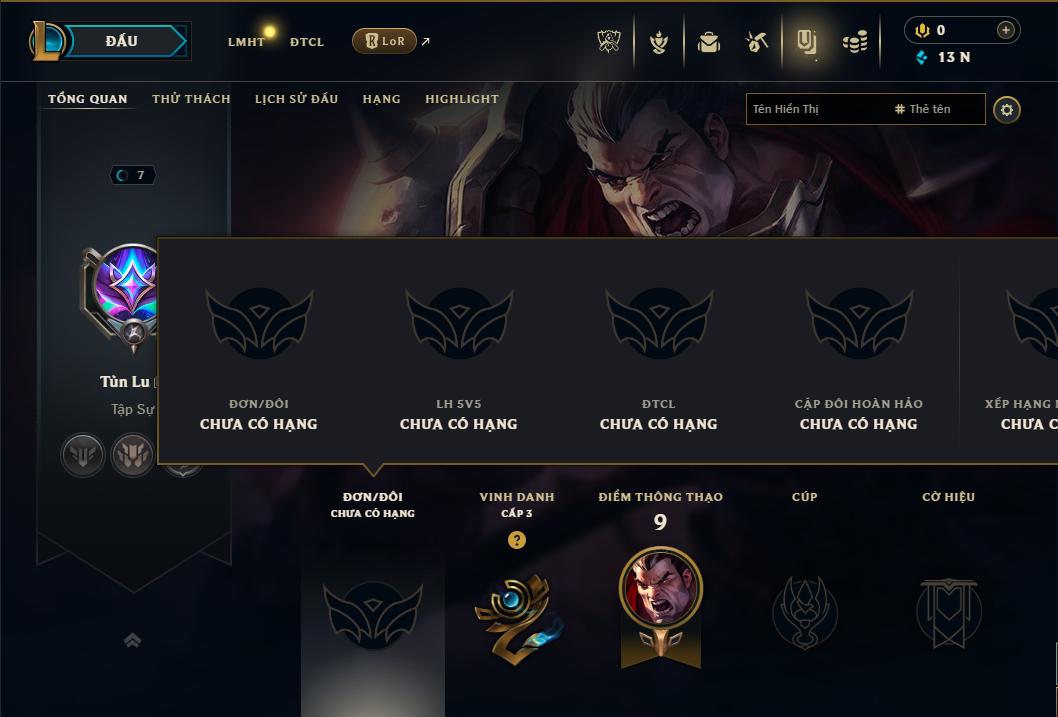
Task: Switch to the Thử Thách tab
Action: pos(191,99)
